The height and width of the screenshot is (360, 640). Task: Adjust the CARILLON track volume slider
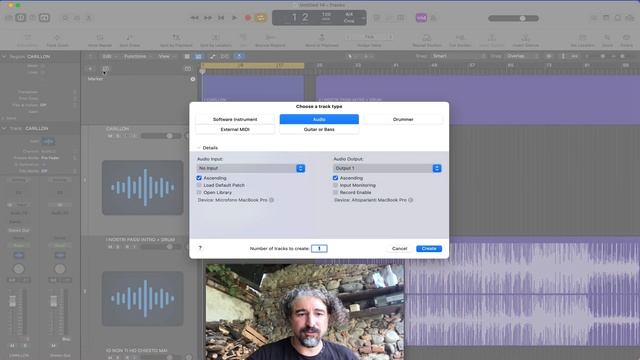pos(161,136)
